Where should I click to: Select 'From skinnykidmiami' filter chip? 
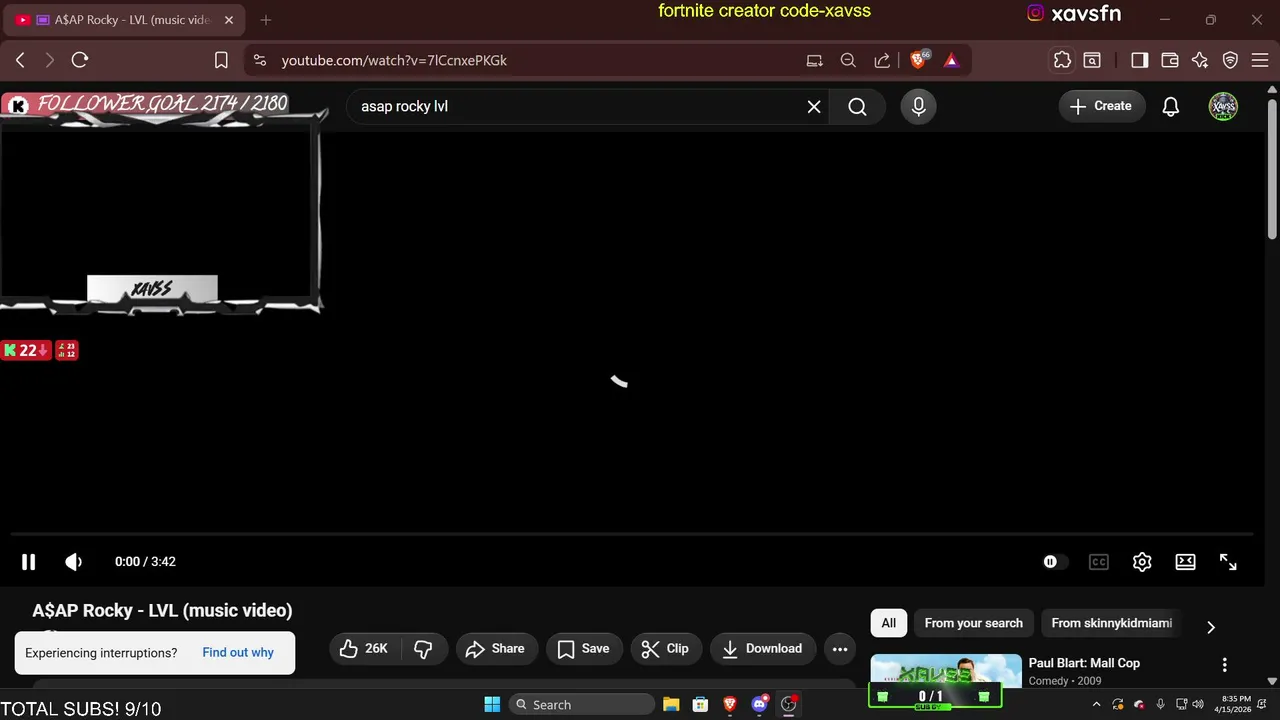click(x=1111, y=623)
